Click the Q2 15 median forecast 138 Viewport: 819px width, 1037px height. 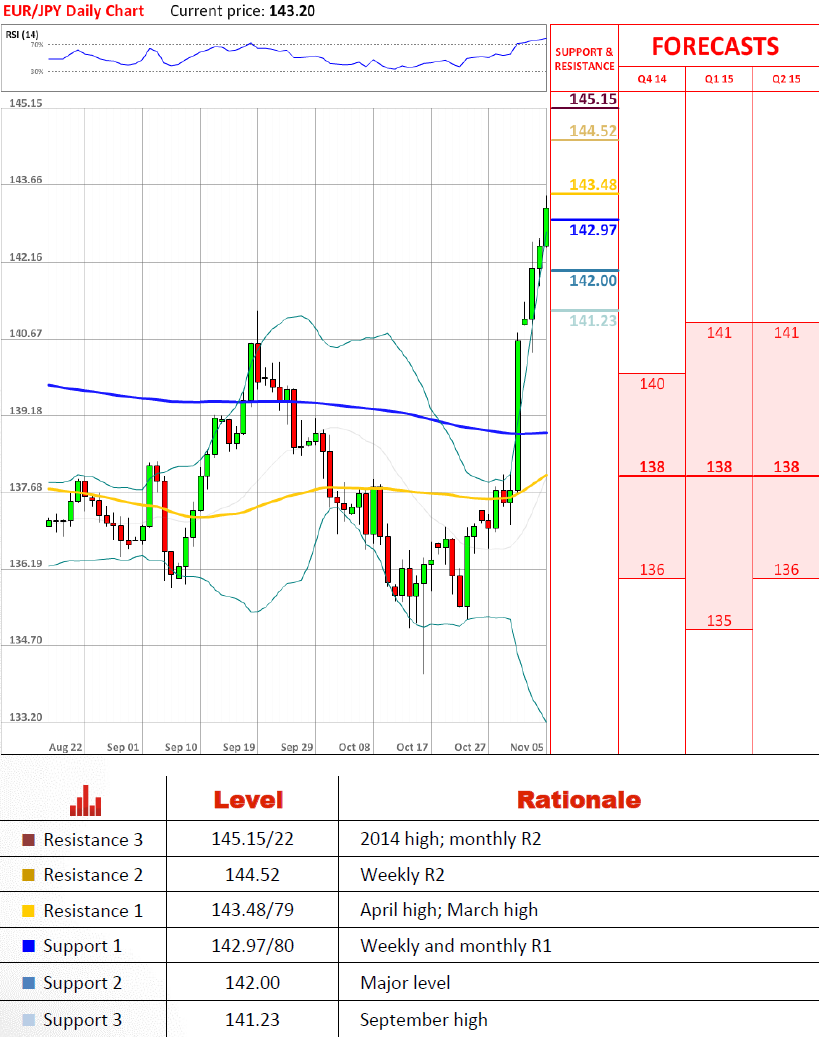coord(786,467)
